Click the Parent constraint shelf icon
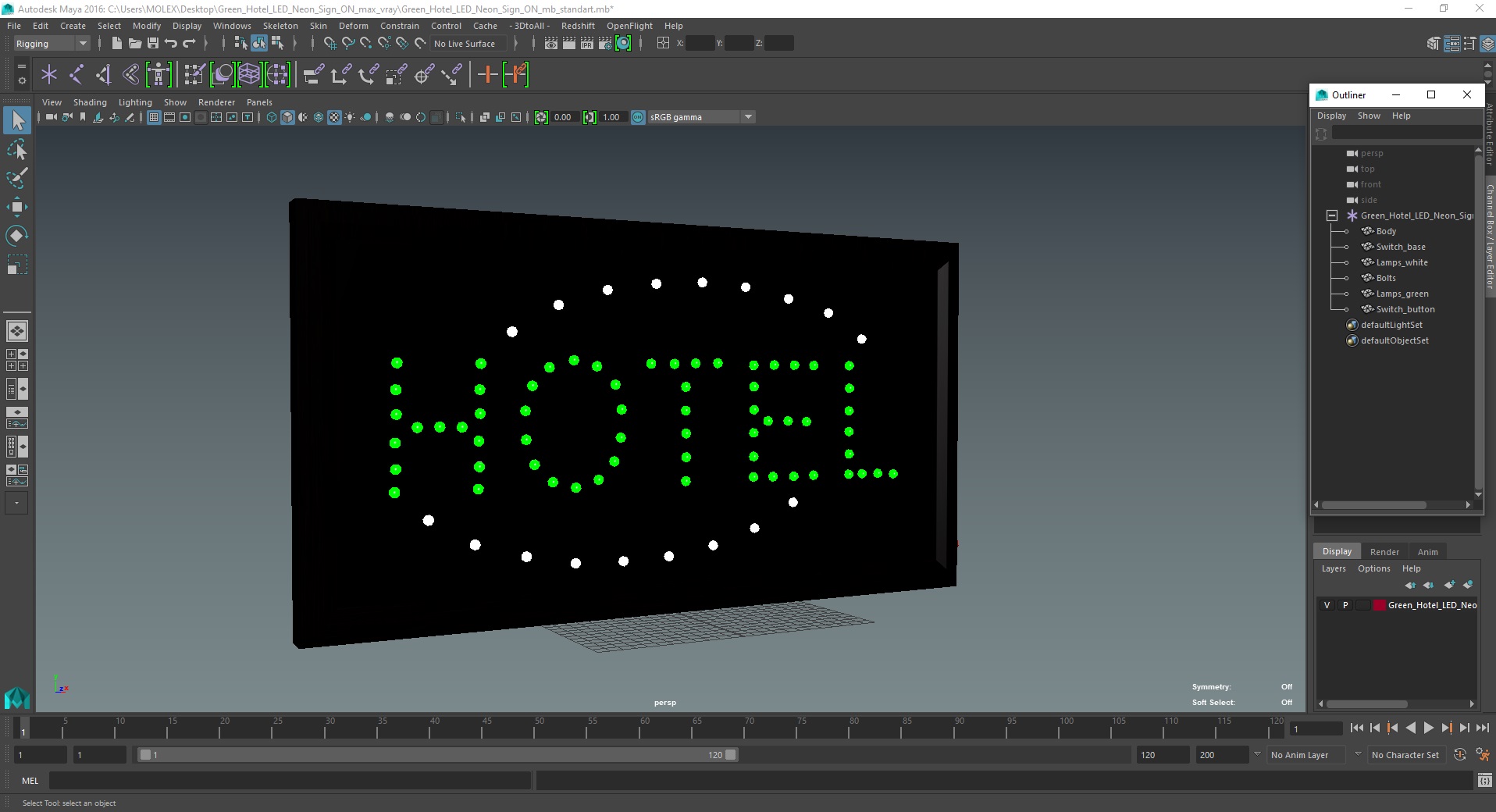 (x=314, y=75)
